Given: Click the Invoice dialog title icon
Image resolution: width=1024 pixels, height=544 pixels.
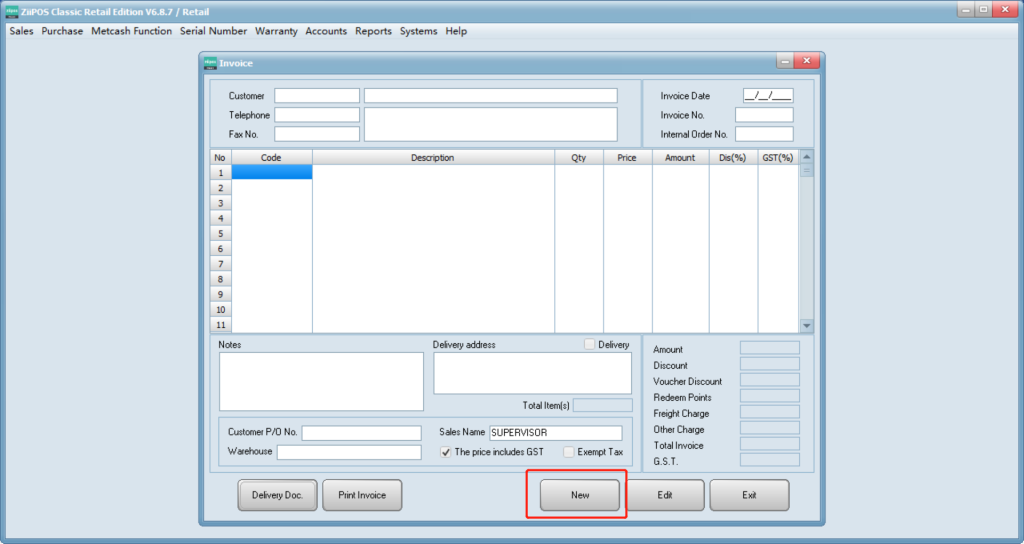Looking at the screenshot, I should pyautogui.click(x=210, y=63).
